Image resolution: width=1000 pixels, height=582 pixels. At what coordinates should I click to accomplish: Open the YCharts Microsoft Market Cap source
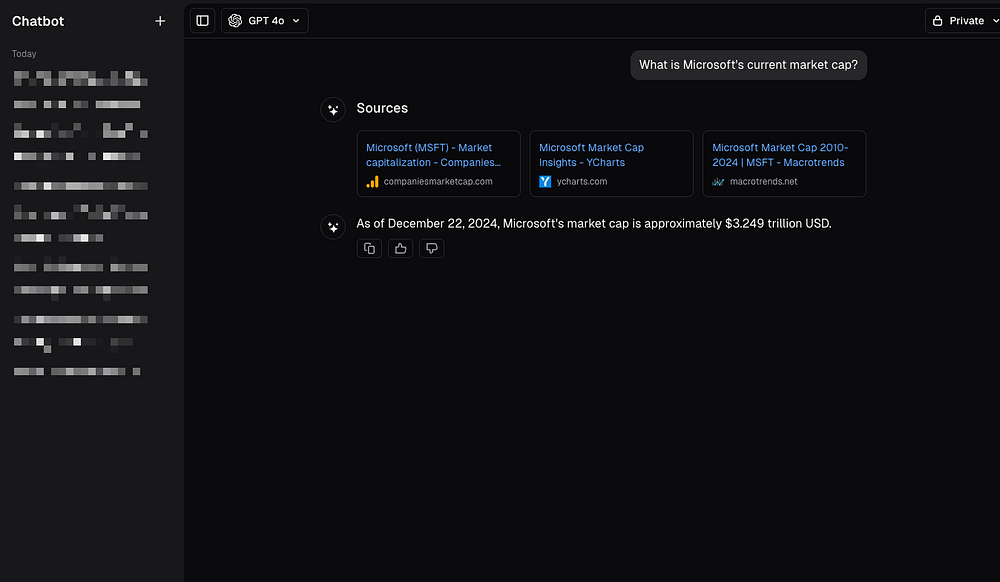611,163
